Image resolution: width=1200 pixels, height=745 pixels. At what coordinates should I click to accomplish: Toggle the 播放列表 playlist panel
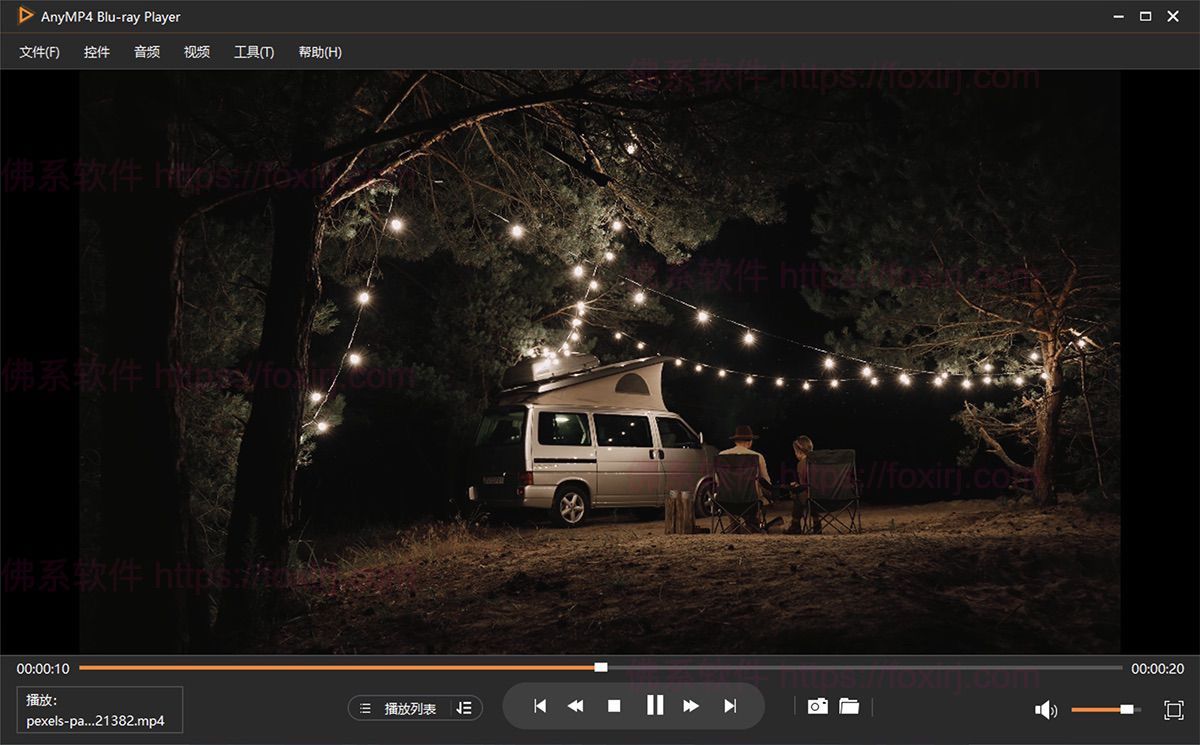400,708
